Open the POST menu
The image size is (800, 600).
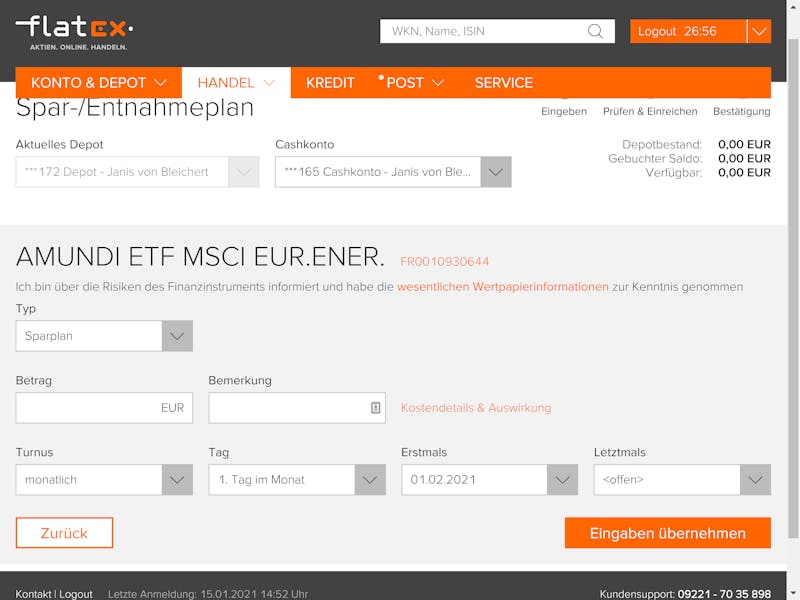(412, 83)
